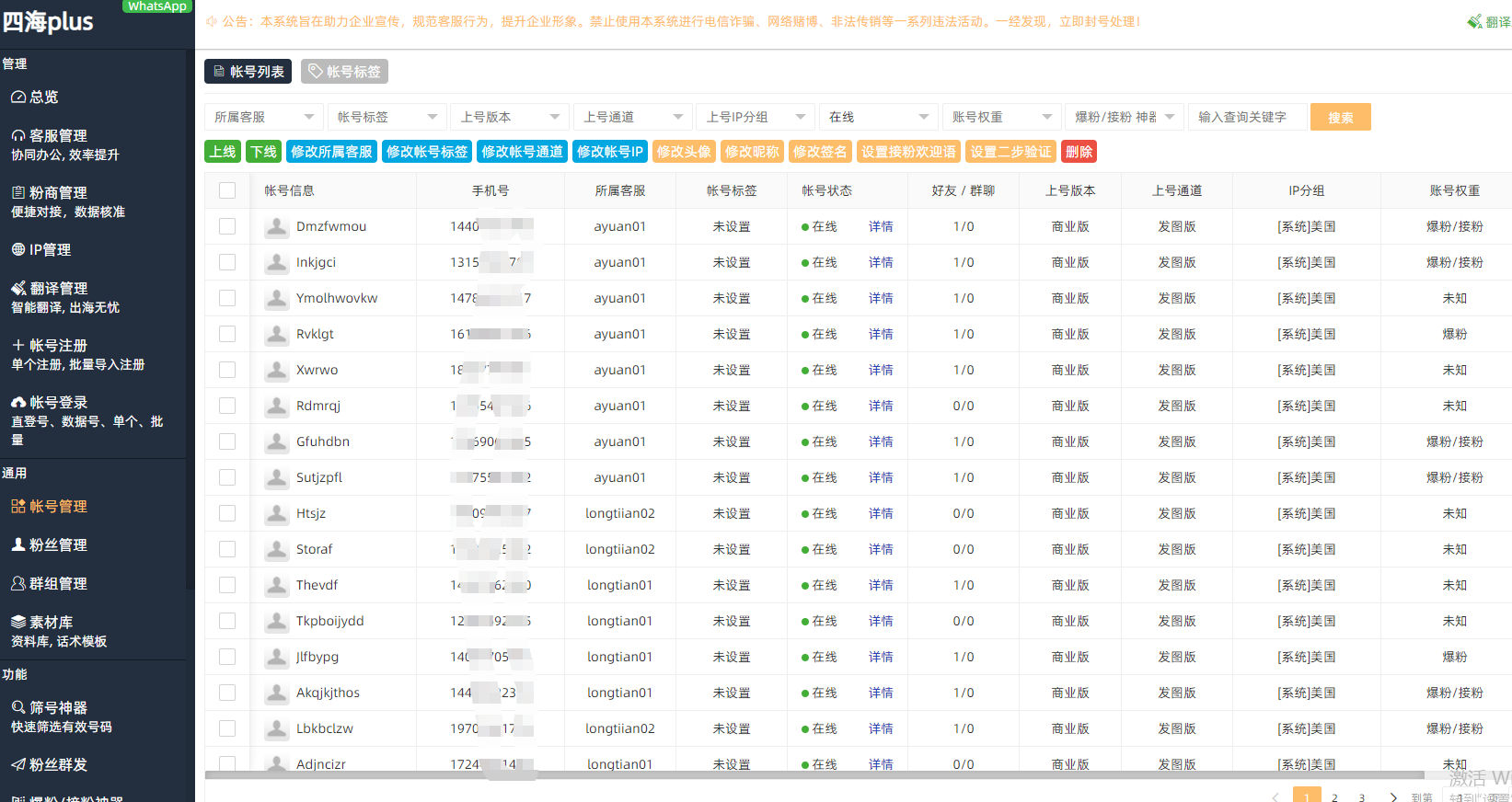
Task: Open the 上号通道 filter dropdown
Action: 633,117
